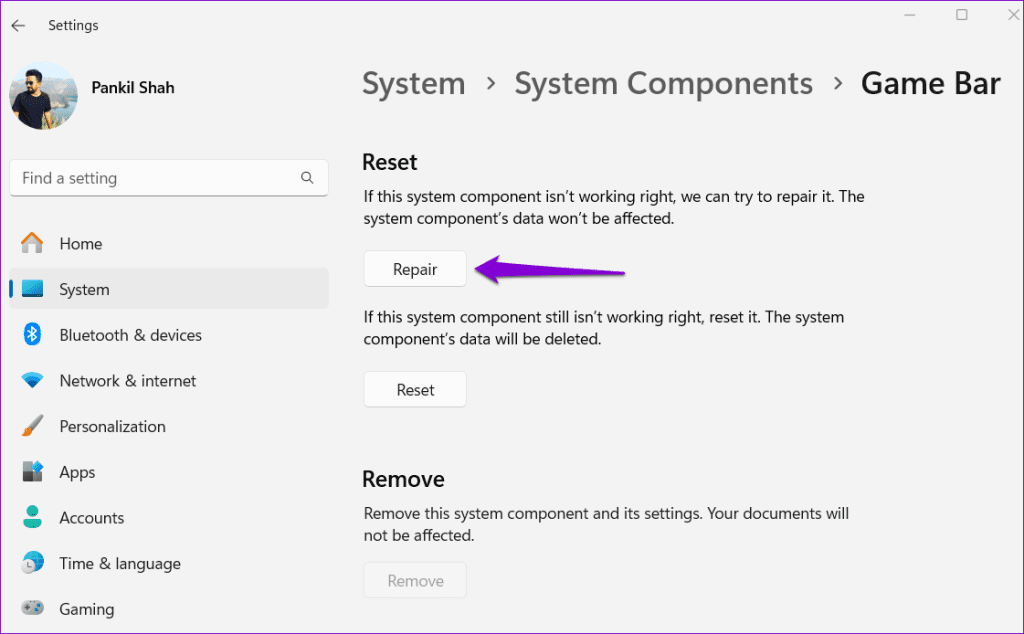Click the Gaming controller icon
This screenshot has width=1024, height=634.
(32, 609)
